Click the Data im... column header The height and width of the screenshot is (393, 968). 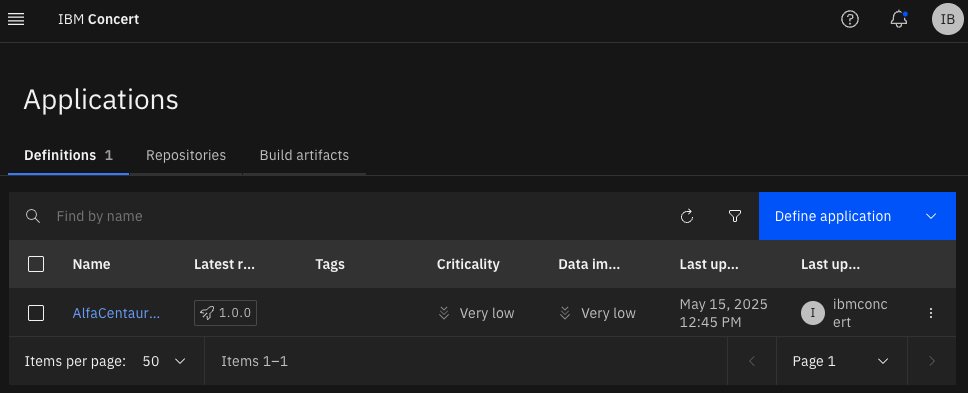point(589,264)
